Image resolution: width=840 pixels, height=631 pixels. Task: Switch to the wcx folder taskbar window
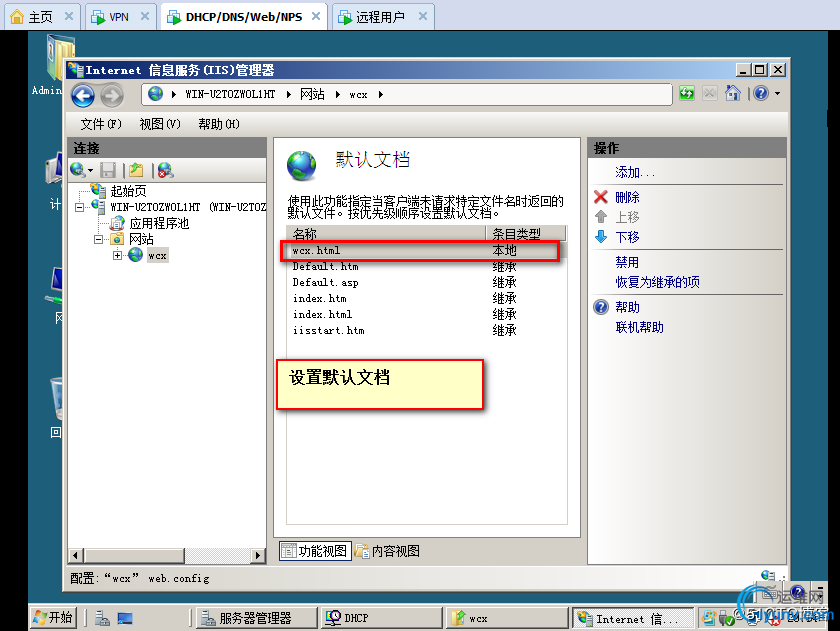(x=506, y=618)
